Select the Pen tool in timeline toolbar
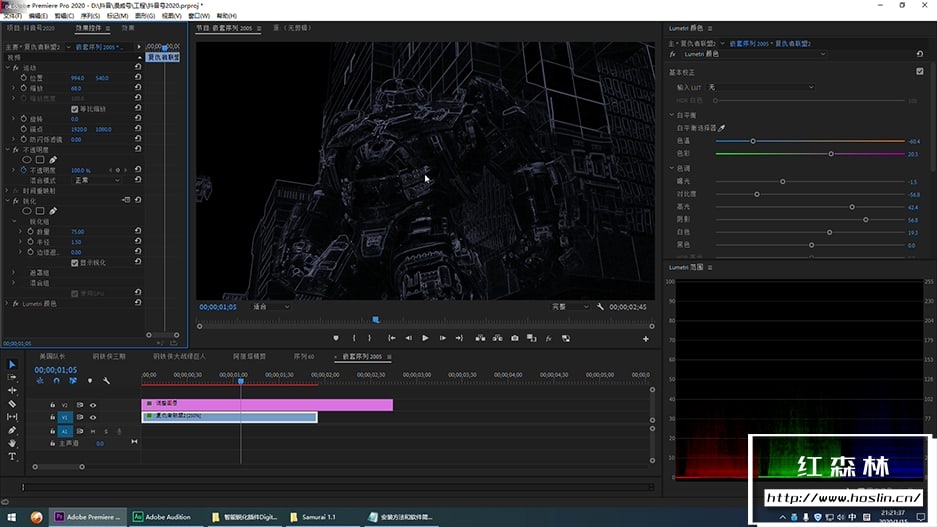Viewport: 937px width, 527px height. pyautogui.click(x=12, y=430)
